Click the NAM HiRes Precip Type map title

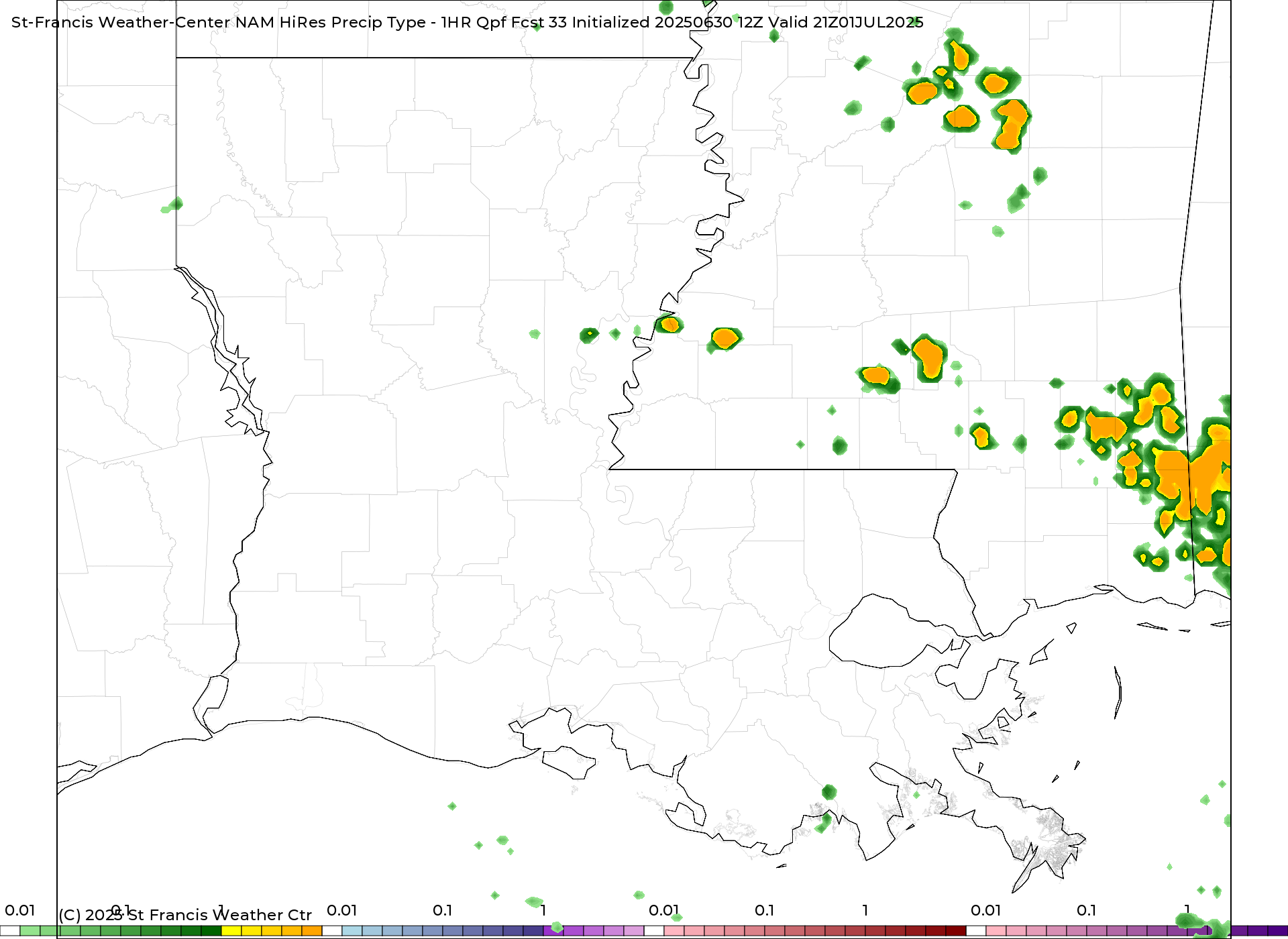(x=467, y=22)
